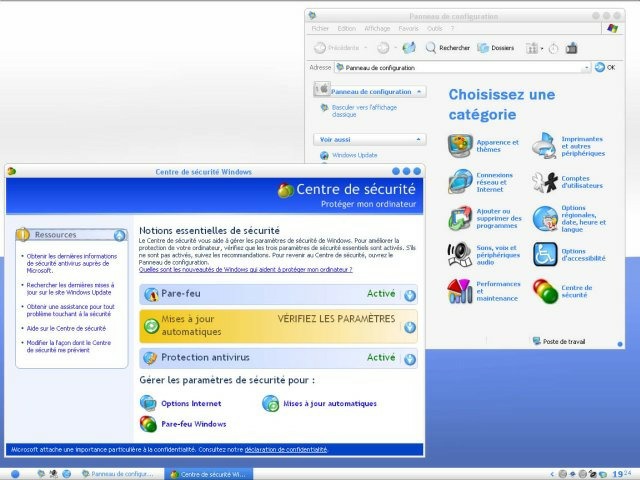The height and width of the screenshot is (480, 640).
Task: Open the view-mode dropdown arrow in toolbar
Action: coord(542,49)
